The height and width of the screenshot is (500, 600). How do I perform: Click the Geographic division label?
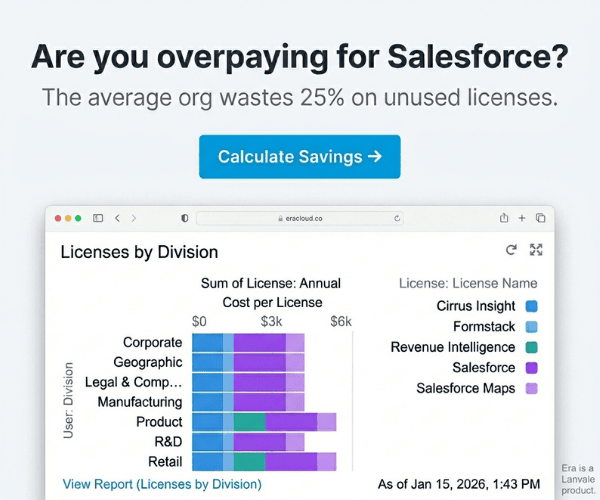148,362
